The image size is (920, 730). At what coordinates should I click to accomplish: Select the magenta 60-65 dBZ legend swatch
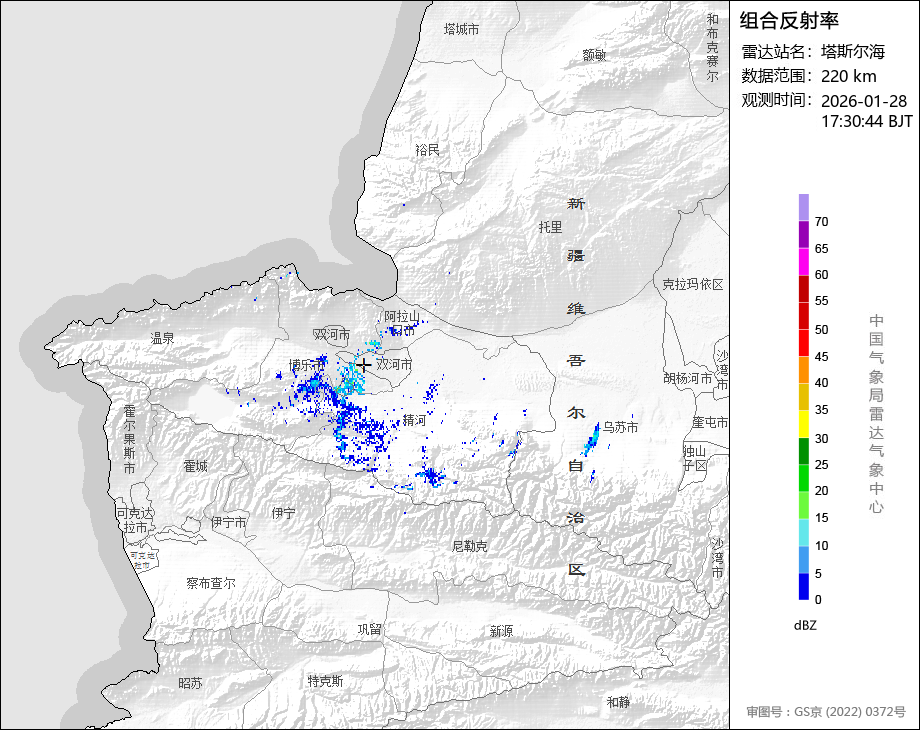pos(804,262)
